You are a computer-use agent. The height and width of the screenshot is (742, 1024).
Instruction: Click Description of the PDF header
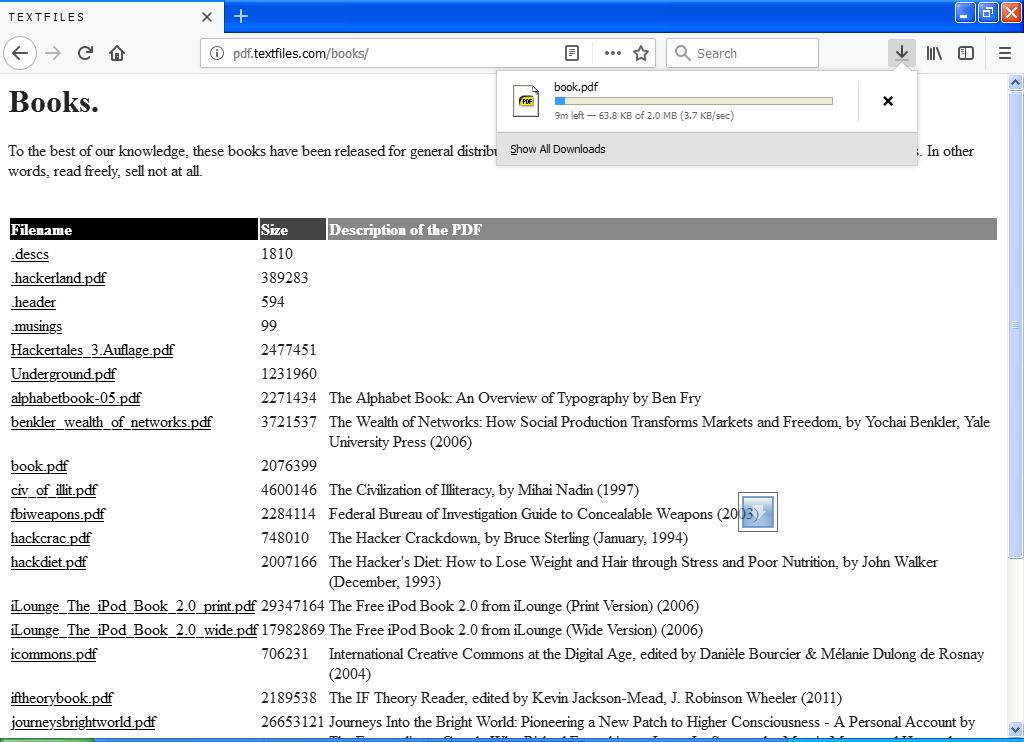click(662, 229)
